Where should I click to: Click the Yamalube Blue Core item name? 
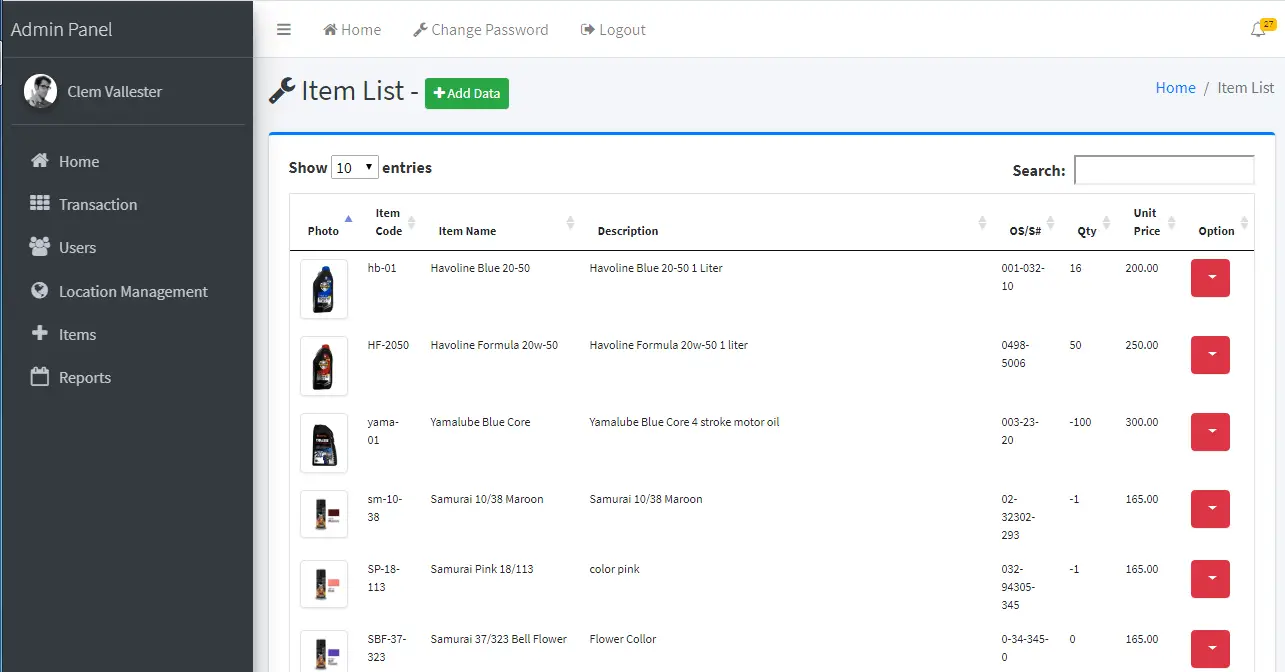[480, 422]
